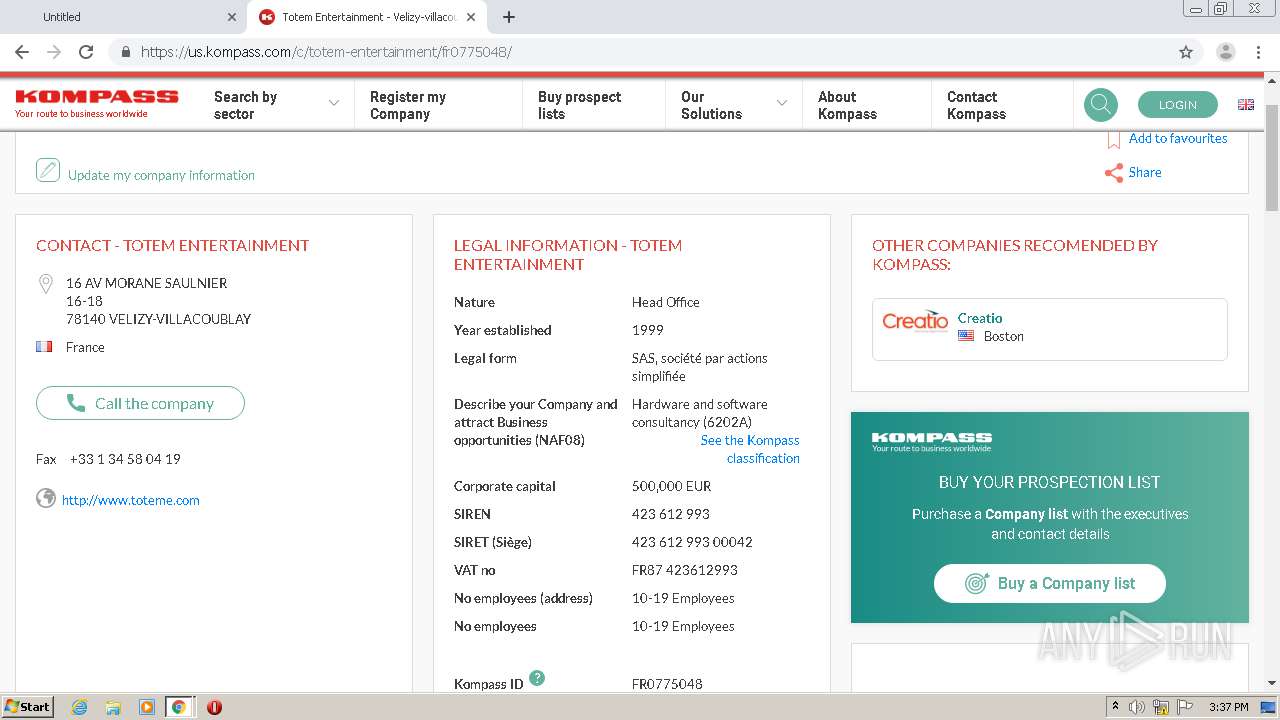Expand the Our Solutions chevron
The height and width of the screenshot is (720, 1280).
pyautogui.click(x=782, y=103)
